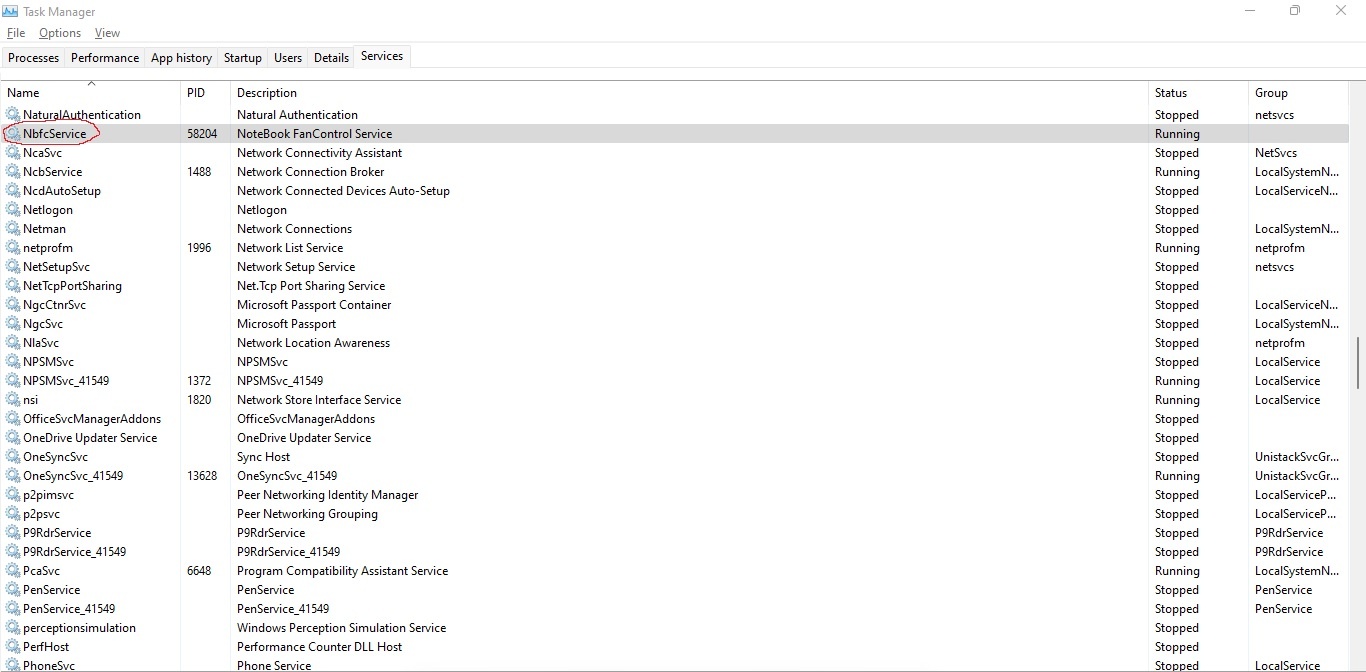Click the gear icon beside NetSetupSvc
The image size is (1366, 672).
pyautogui.click(x=13, y=266)
